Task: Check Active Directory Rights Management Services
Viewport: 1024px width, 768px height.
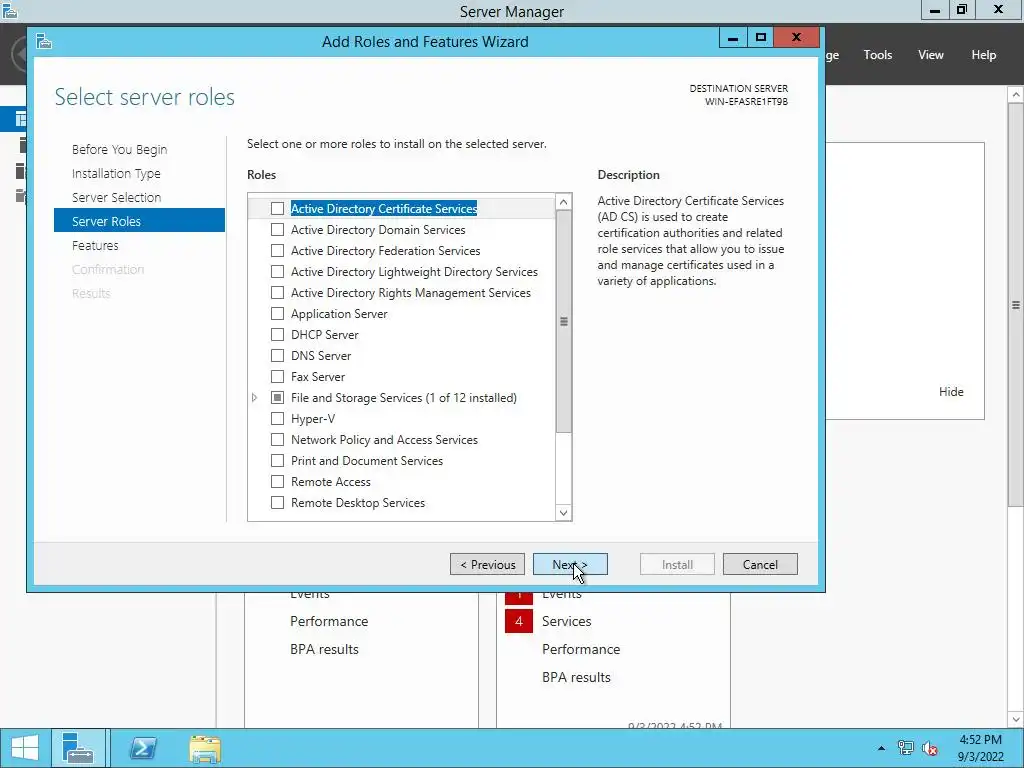Action: click(x=278, y=293)
